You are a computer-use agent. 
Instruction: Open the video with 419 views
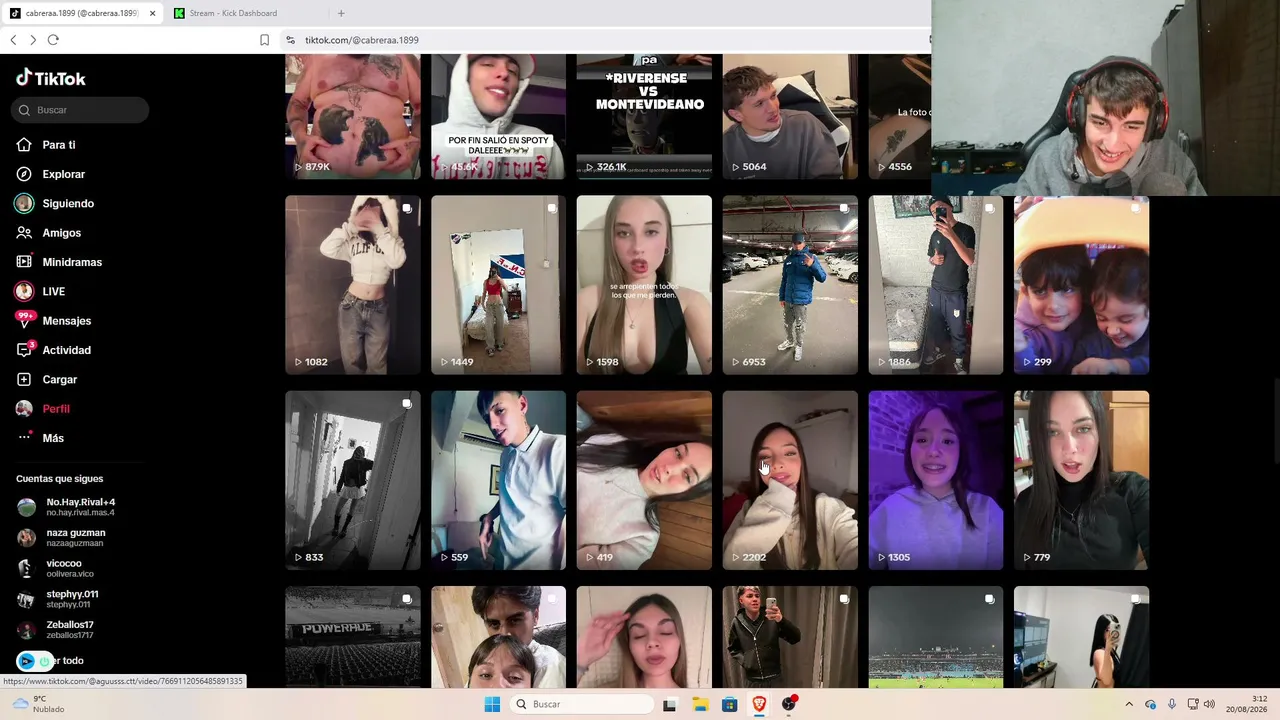tap(644, 480)
